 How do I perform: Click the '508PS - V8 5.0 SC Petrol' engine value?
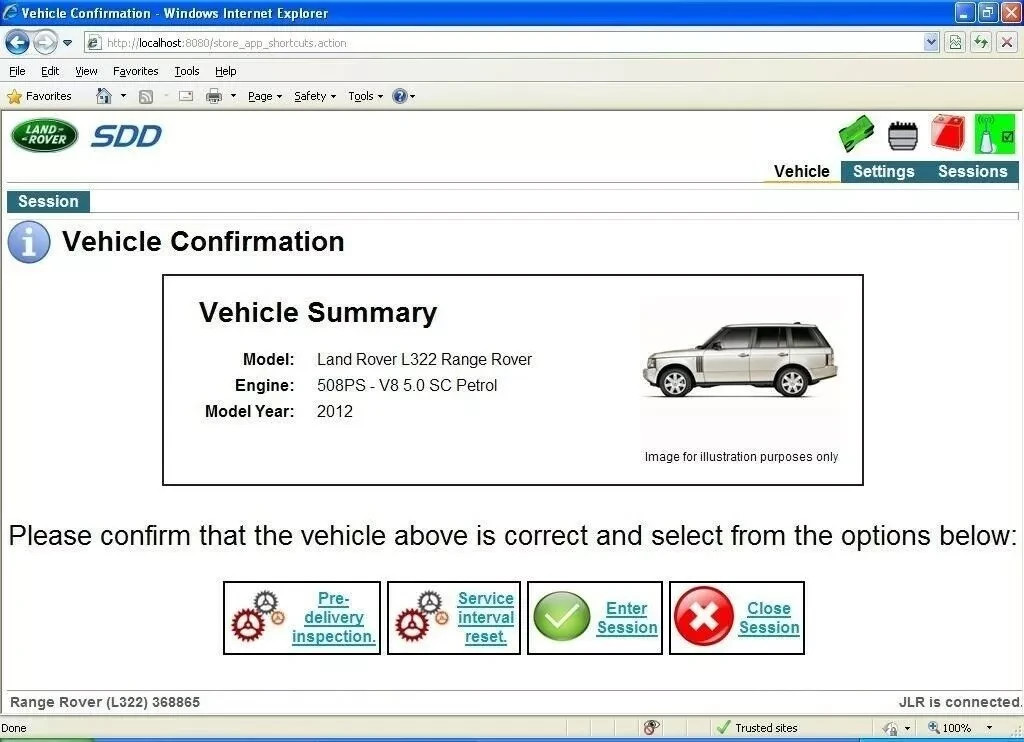click(x=407, y=385)
